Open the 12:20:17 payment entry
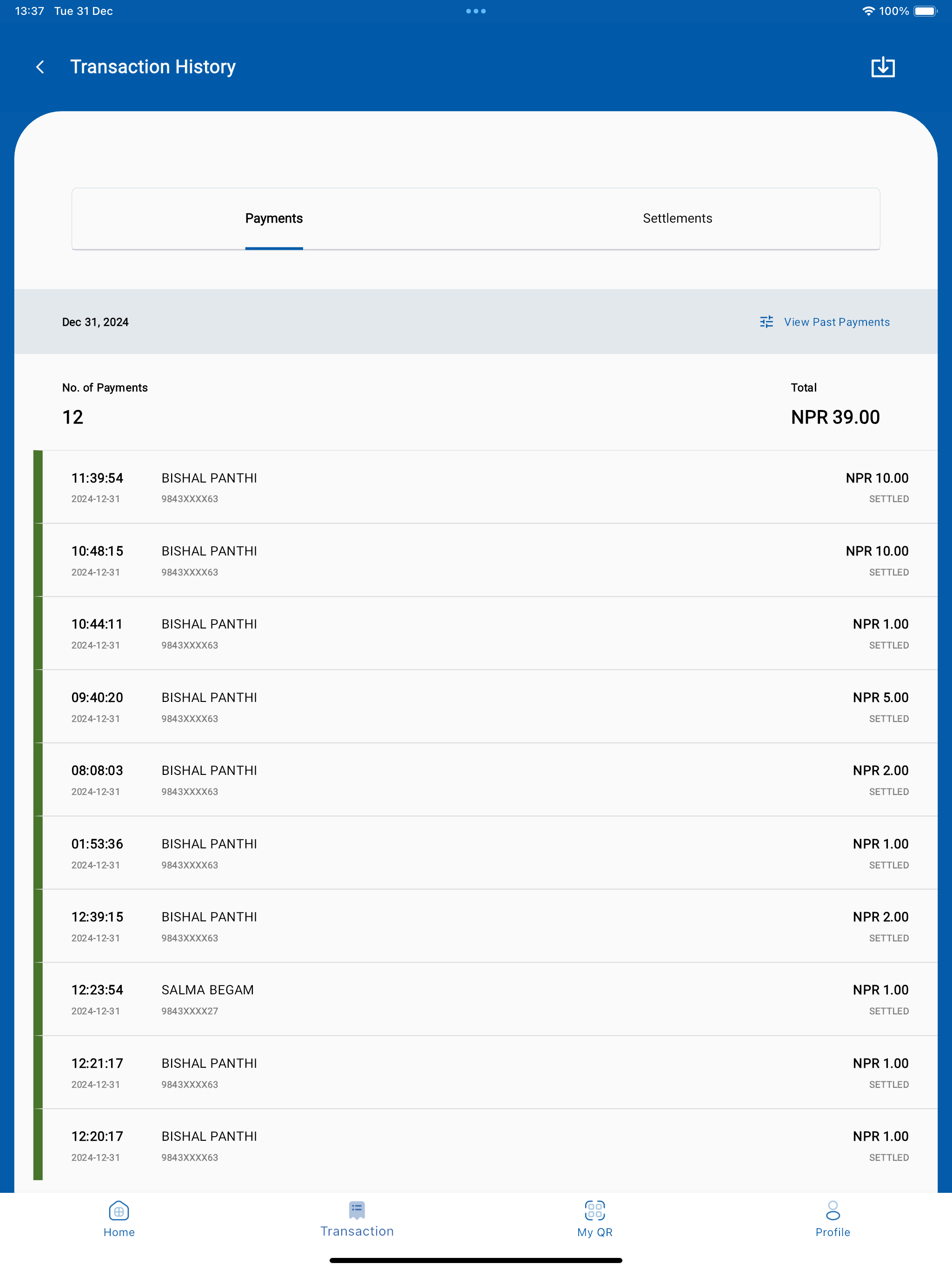This screenshot has height=1270, width=952. [x=485, y=1145]
